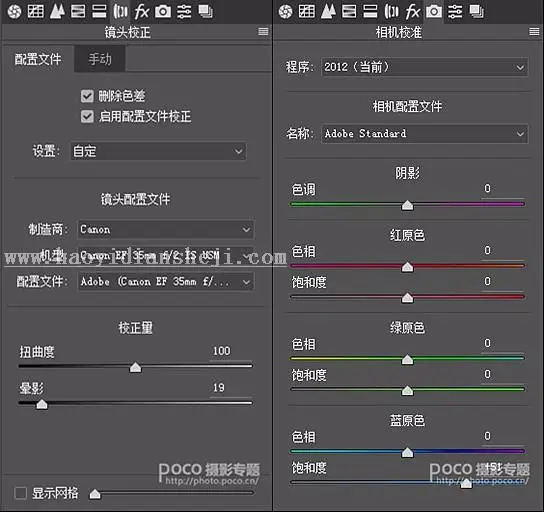The image size is (545, 512).
Task: Click the 绿原色 饱和度 value field
Action: click(503, 375)
